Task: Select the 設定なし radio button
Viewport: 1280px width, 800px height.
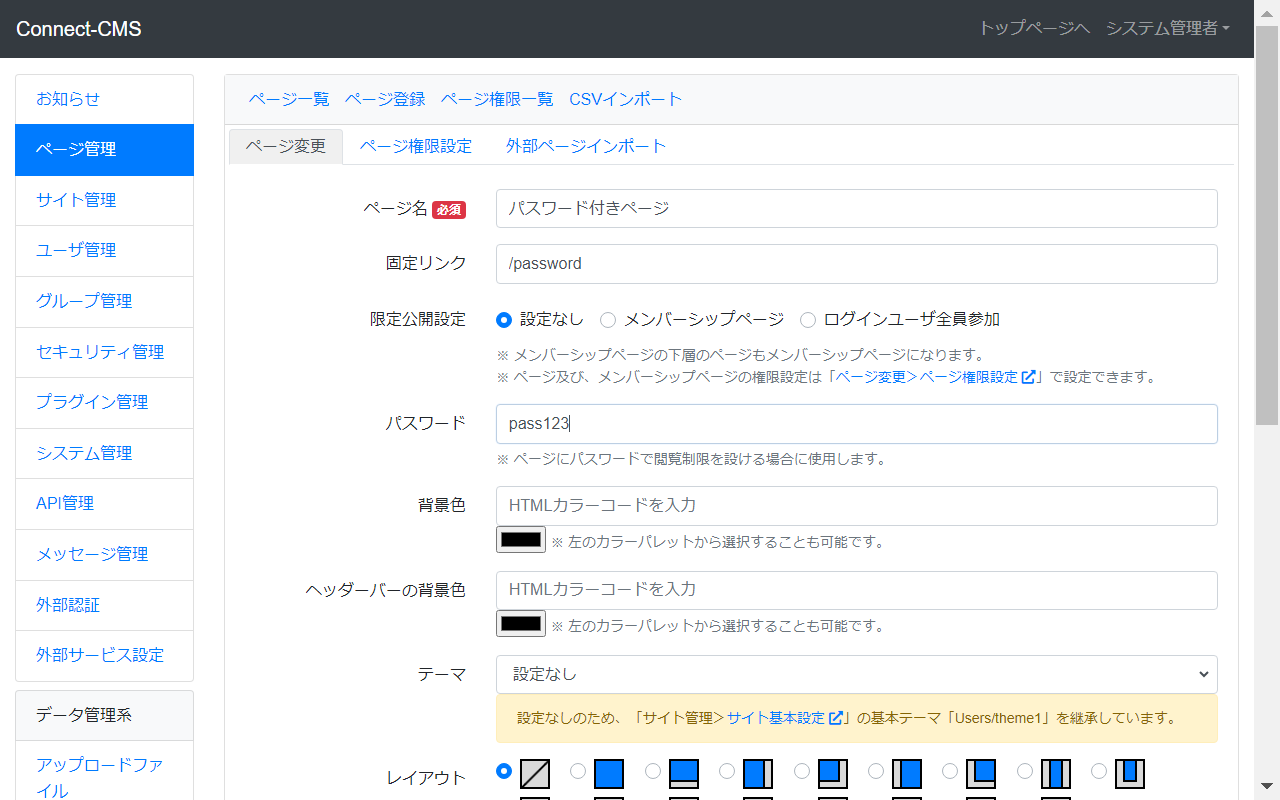Action: (504, 320)
